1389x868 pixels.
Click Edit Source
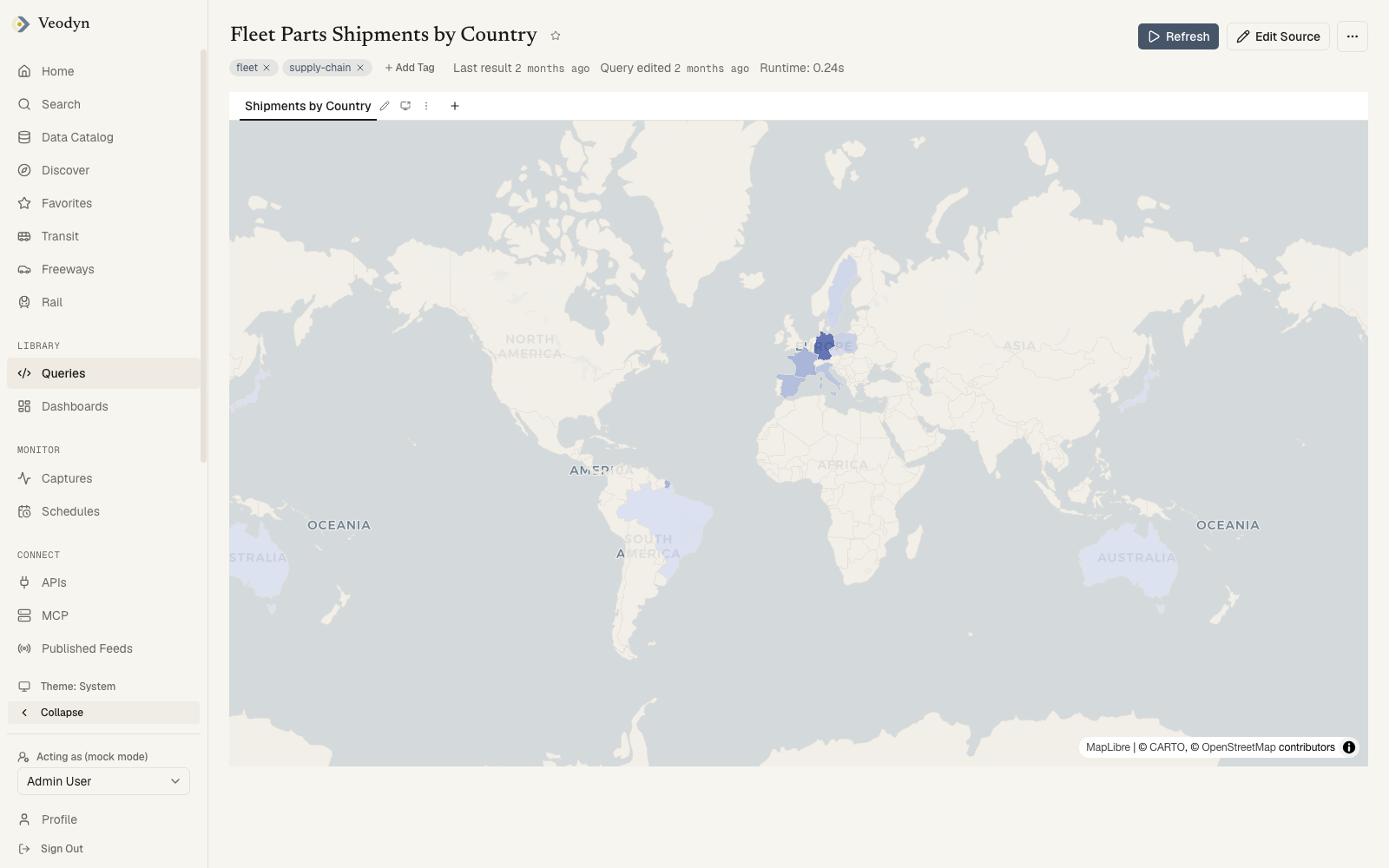[x=1278, y=36]
